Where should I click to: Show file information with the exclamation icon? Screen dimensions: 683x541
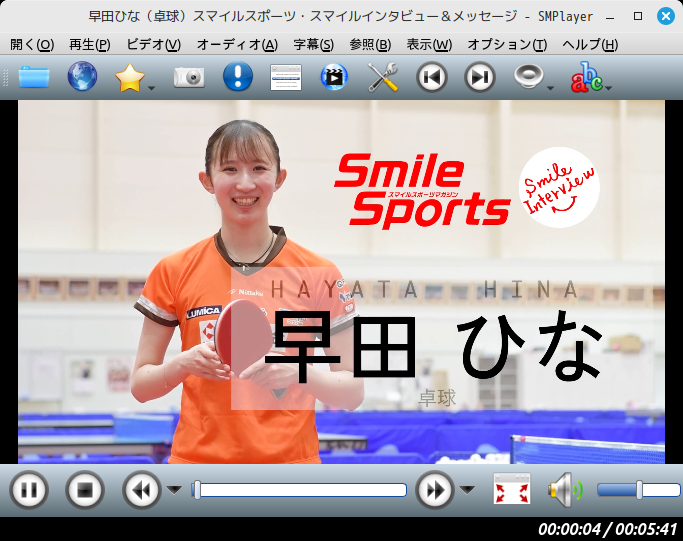pos(237,77)
